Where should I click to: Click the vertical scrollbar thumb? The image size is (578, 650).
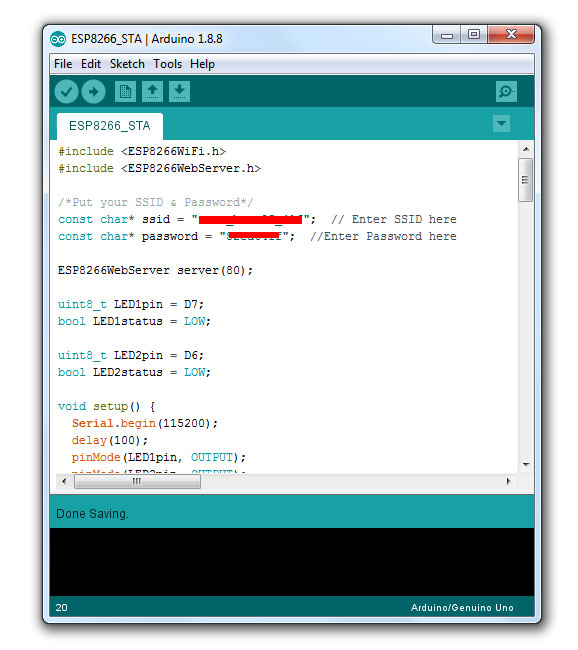(x=526, y=180)
